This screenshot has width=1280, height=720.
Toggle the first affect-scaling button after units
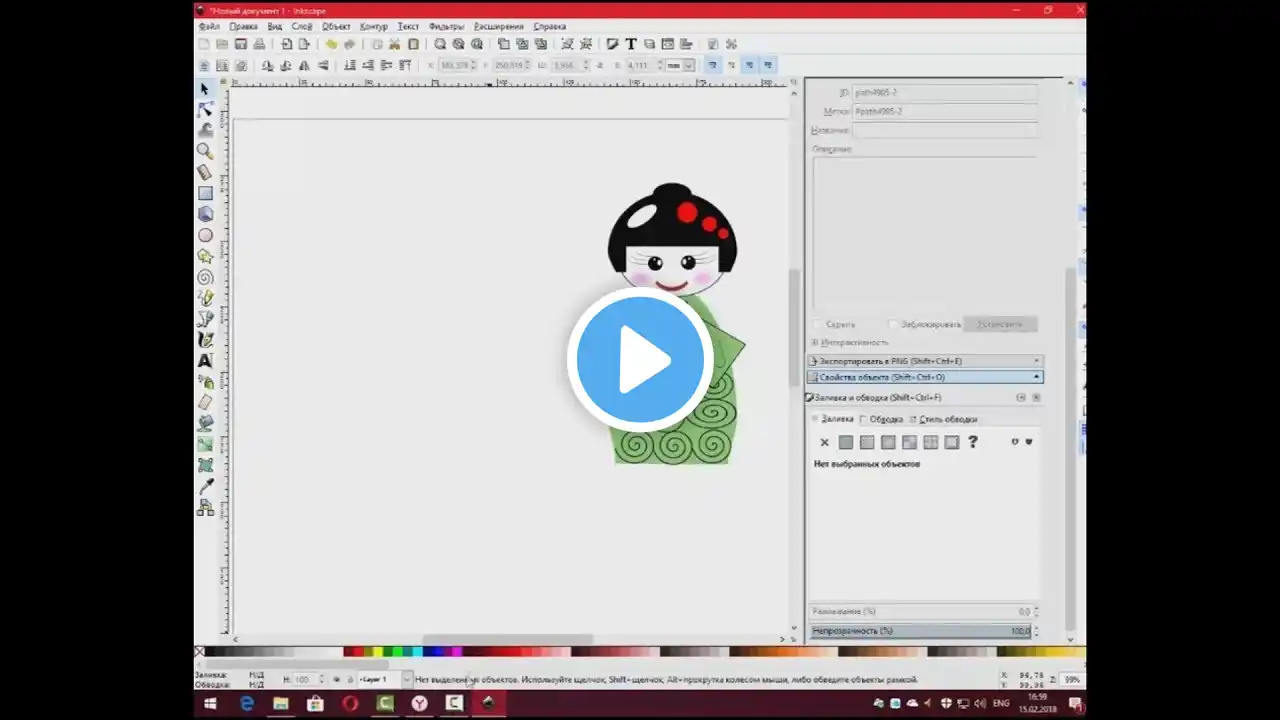713,65
